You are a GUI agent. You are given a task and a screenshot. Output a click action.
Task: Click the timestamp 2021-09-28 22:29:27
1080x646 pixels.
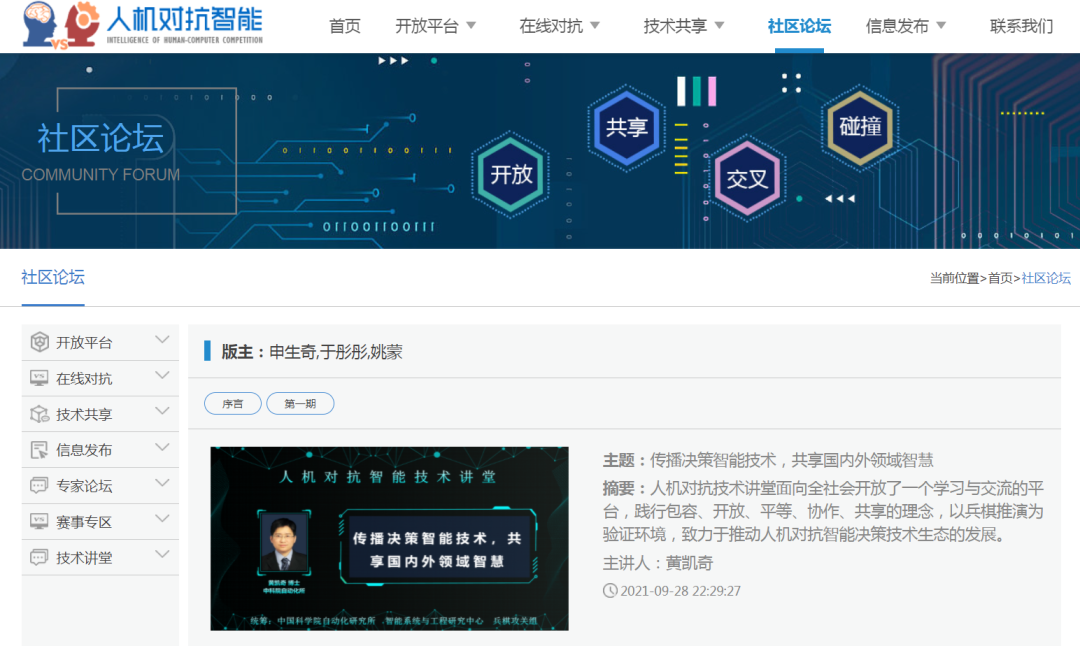pyautogui.click(x=681, y=591)
